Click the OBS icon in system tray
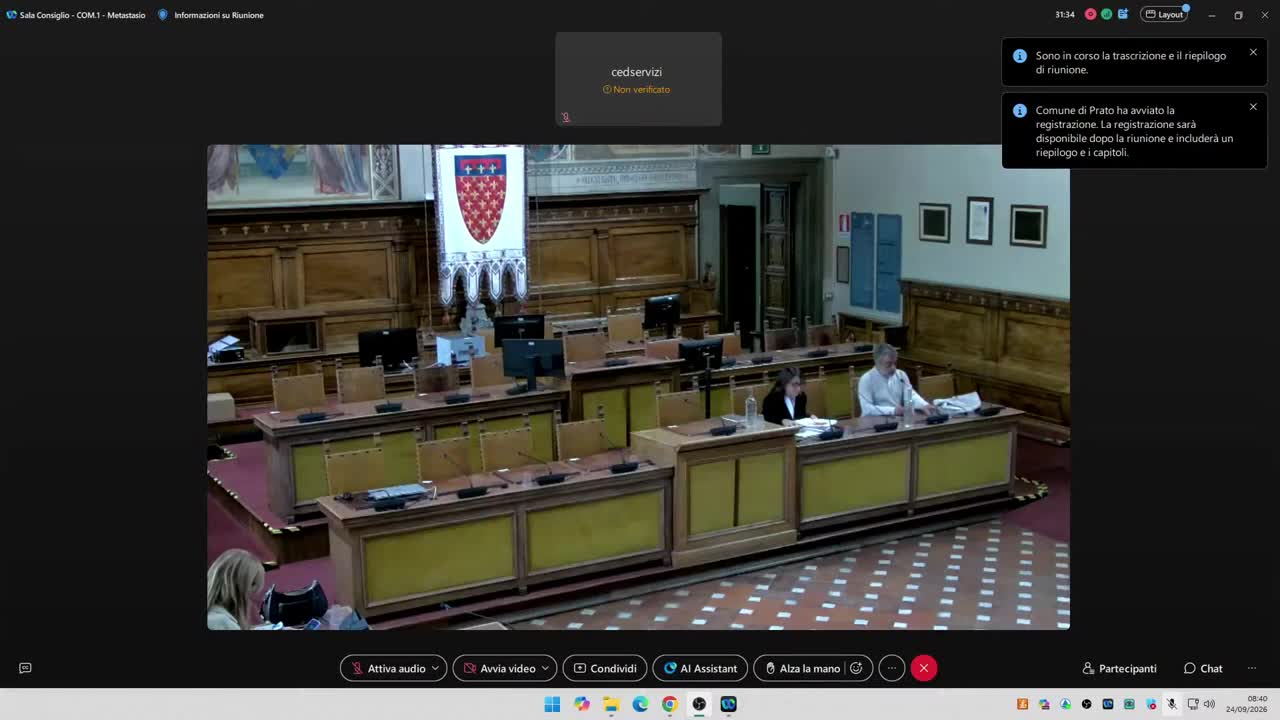The height and width of the screenshot is (720, 1280). click(x=1087, y=704)
